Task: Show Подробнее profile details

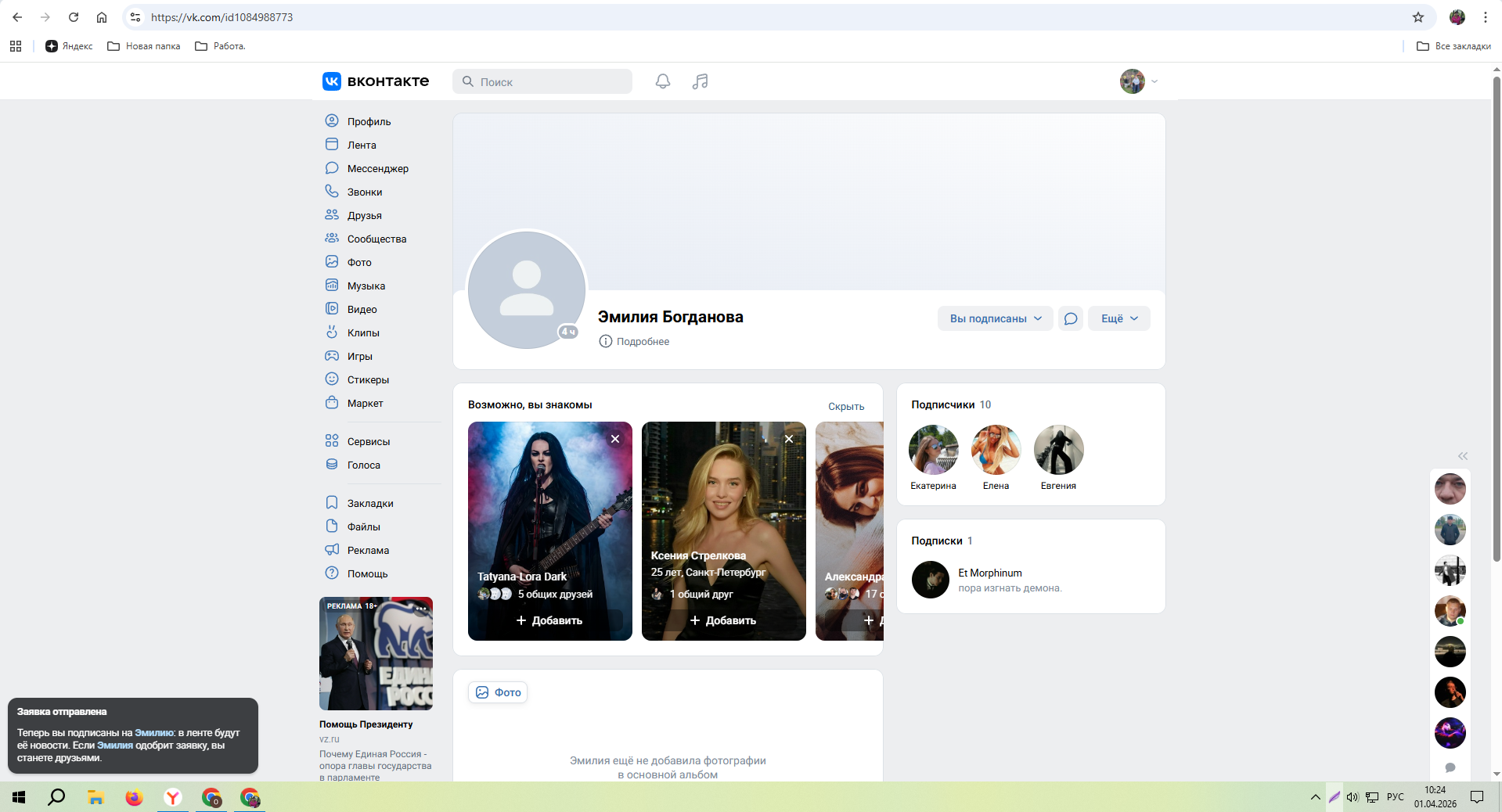Action: pos(634,341)
